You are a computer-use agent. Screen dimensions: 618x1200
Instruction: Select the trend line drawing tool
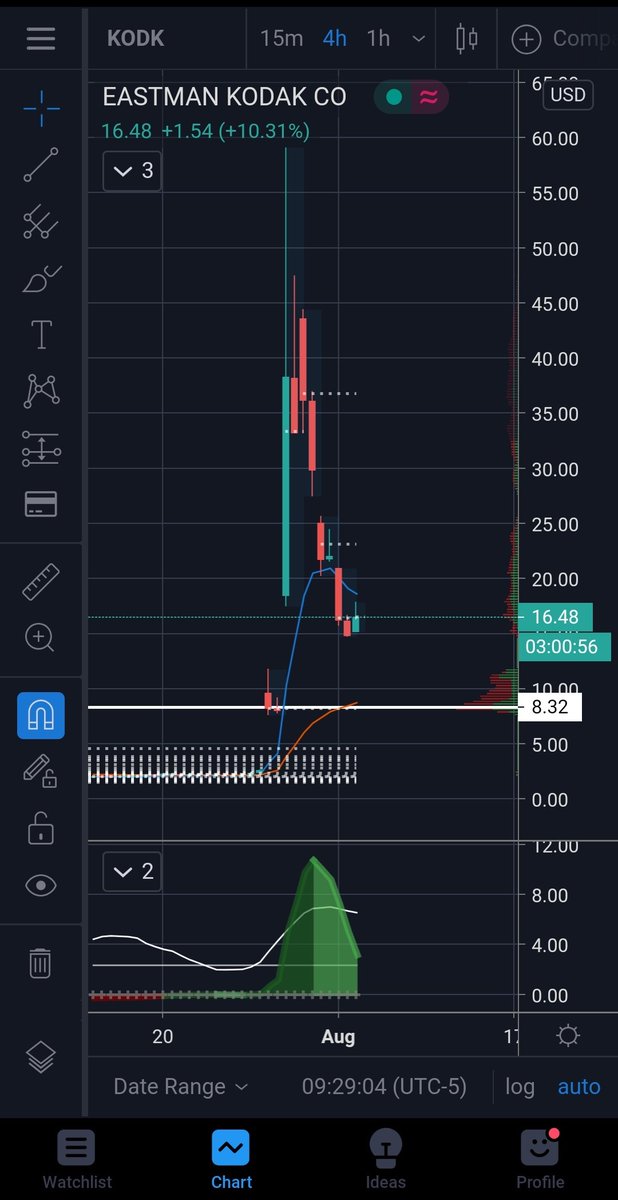coord(41,164)
